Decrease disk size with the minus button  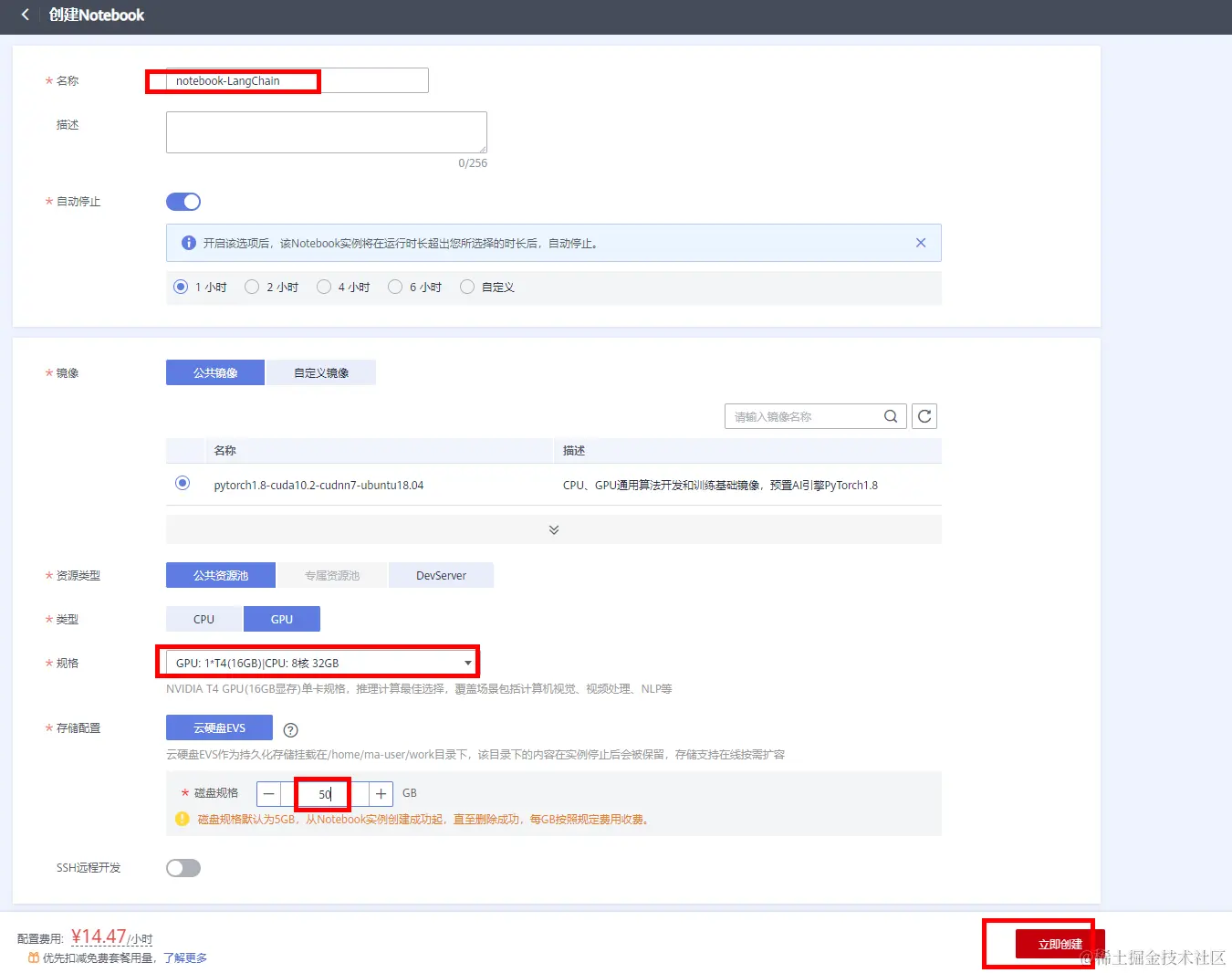(x=268, y=794)
